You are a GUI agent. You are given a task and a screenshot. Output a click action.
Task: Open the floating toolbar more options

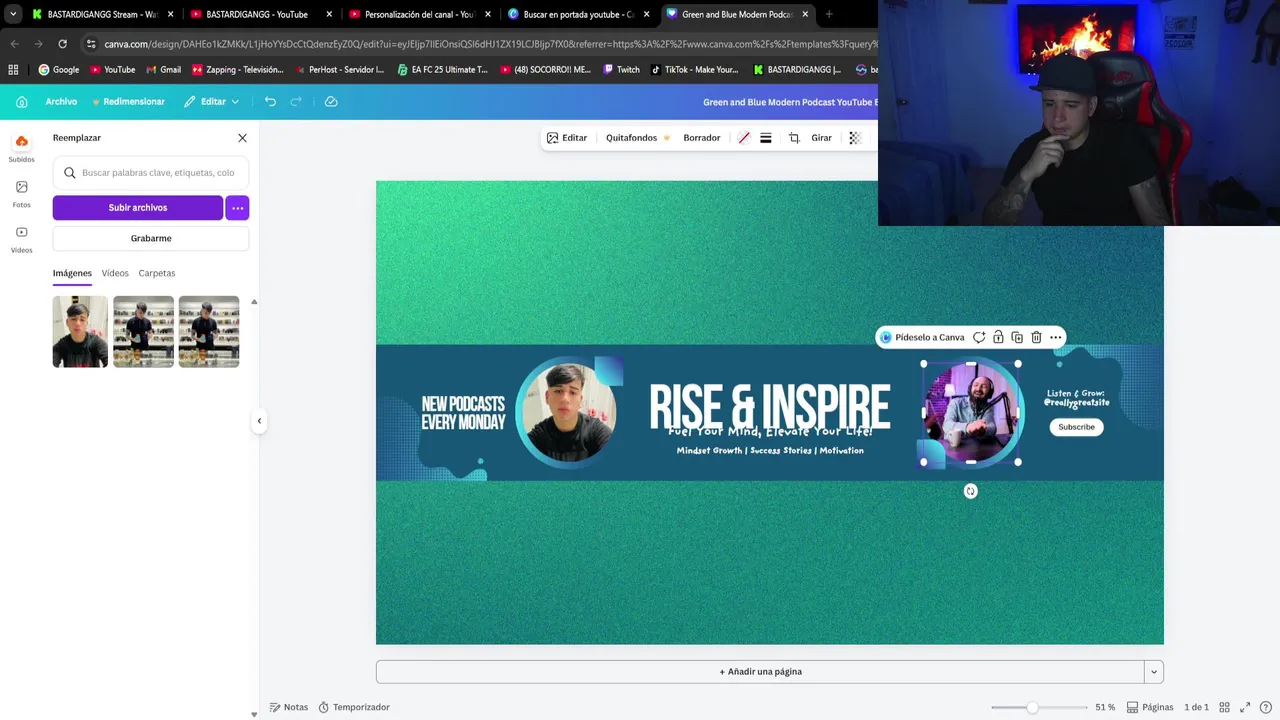tap(1055, 337)
